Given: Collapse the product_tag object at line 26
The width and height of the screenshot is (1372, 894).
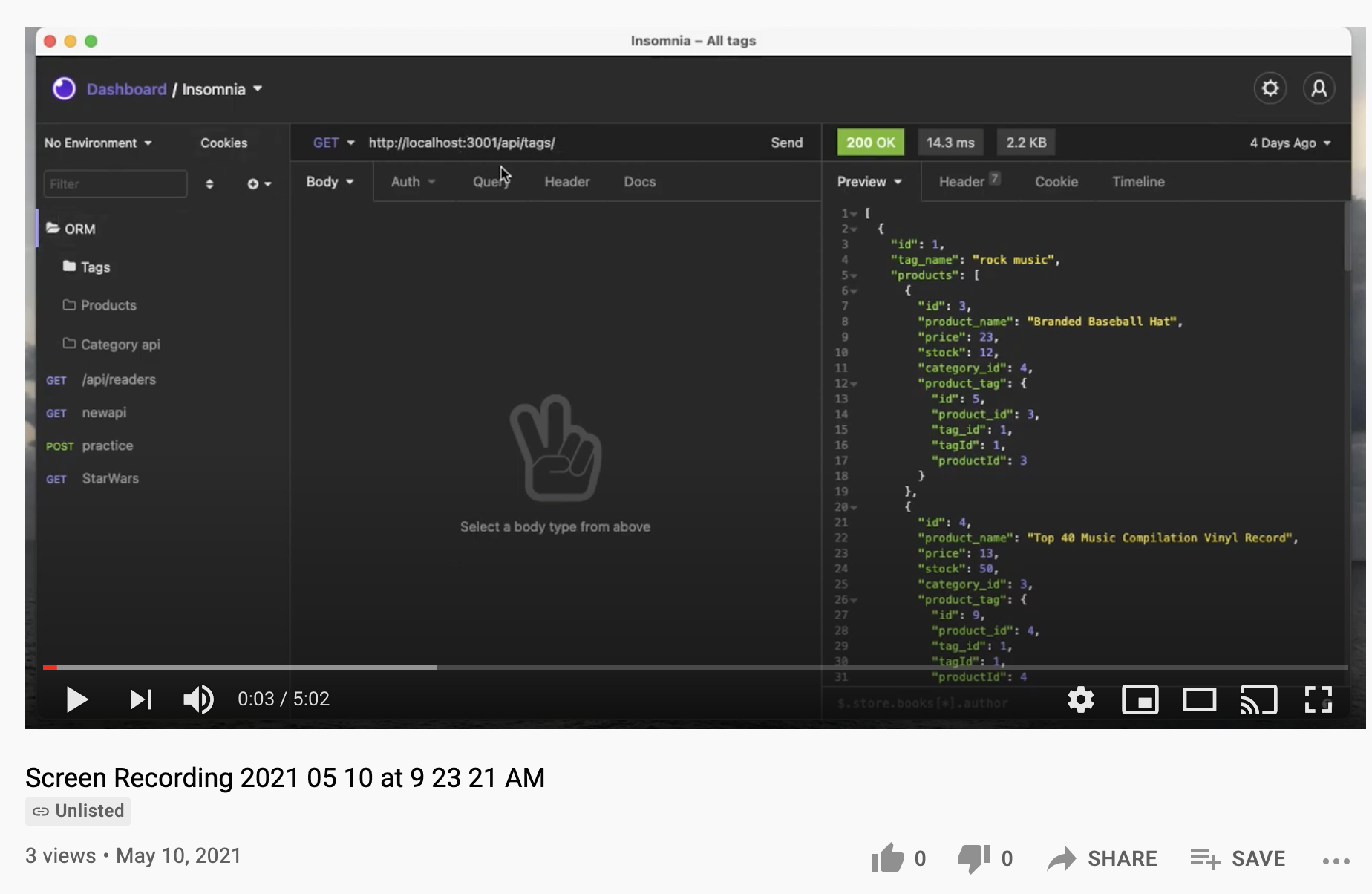Looking at the screenshot, I should click(854, 600).
